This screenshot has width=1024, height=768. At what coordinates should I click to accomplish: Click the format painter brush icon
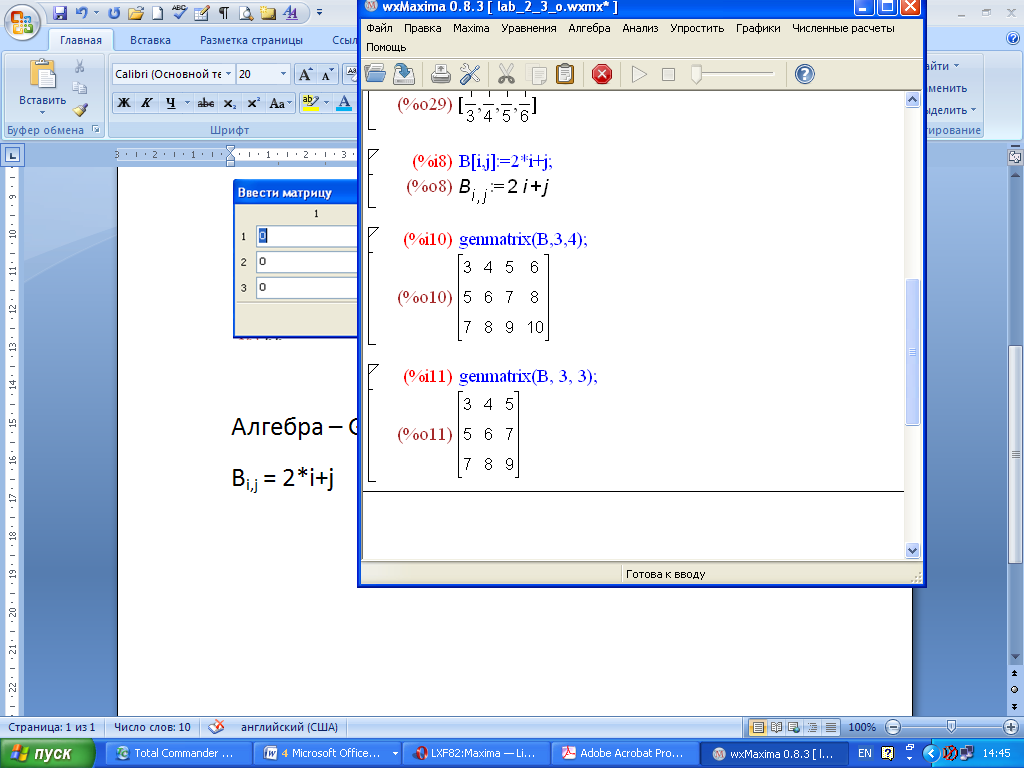80,110
